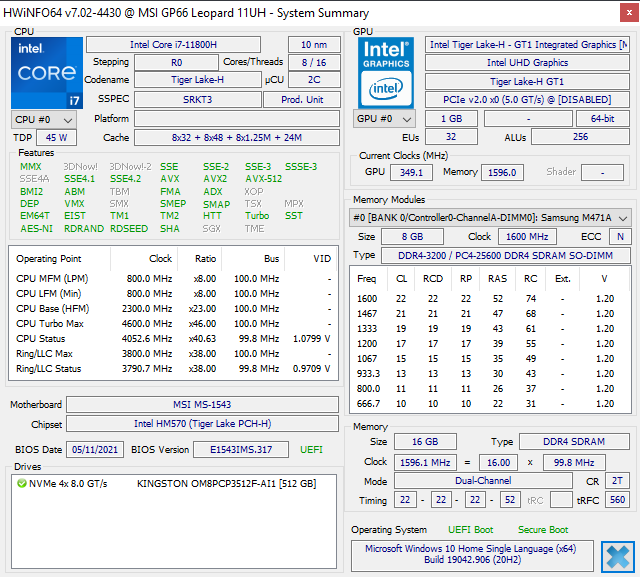Click the Intel Core i7 logo
Image resolution: width=640 pixels, height=577 pixels.
(46, 73)
